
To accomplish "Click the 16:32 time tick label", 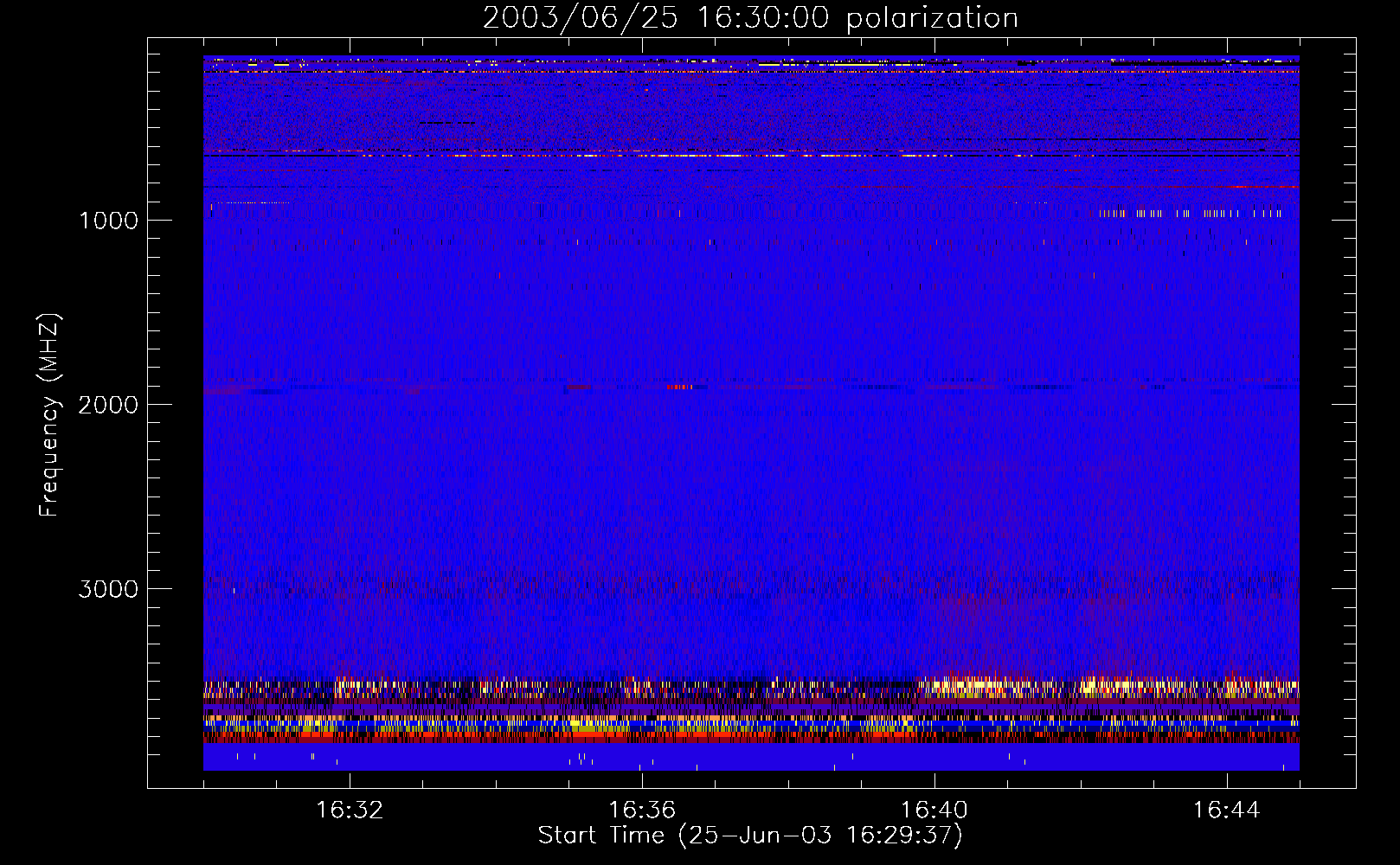I will 350,811.
